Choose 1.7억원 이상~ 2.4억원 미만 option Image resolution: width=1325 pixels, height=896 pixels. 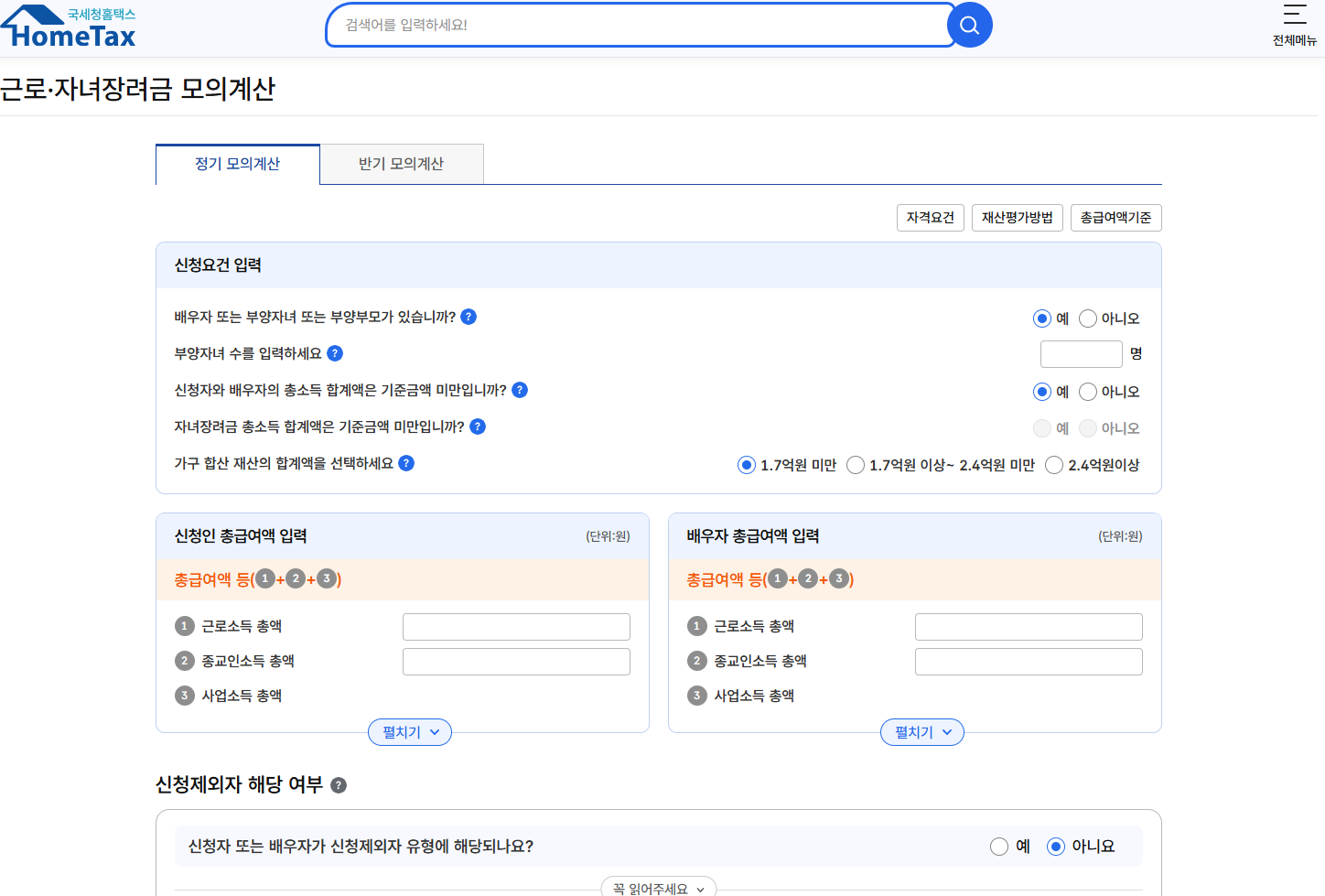[856, 465]
